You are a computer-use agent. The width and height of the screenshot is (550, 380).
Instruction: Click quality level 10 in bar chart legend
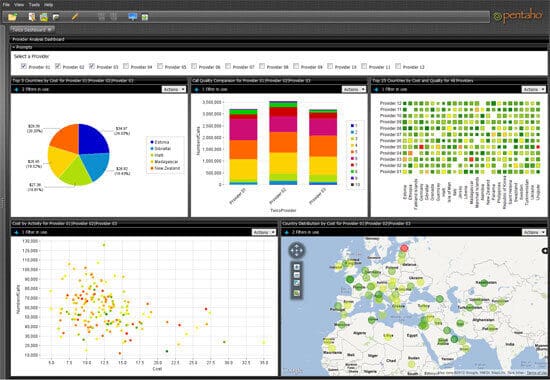pyautogui.click(x=355, y=184)
